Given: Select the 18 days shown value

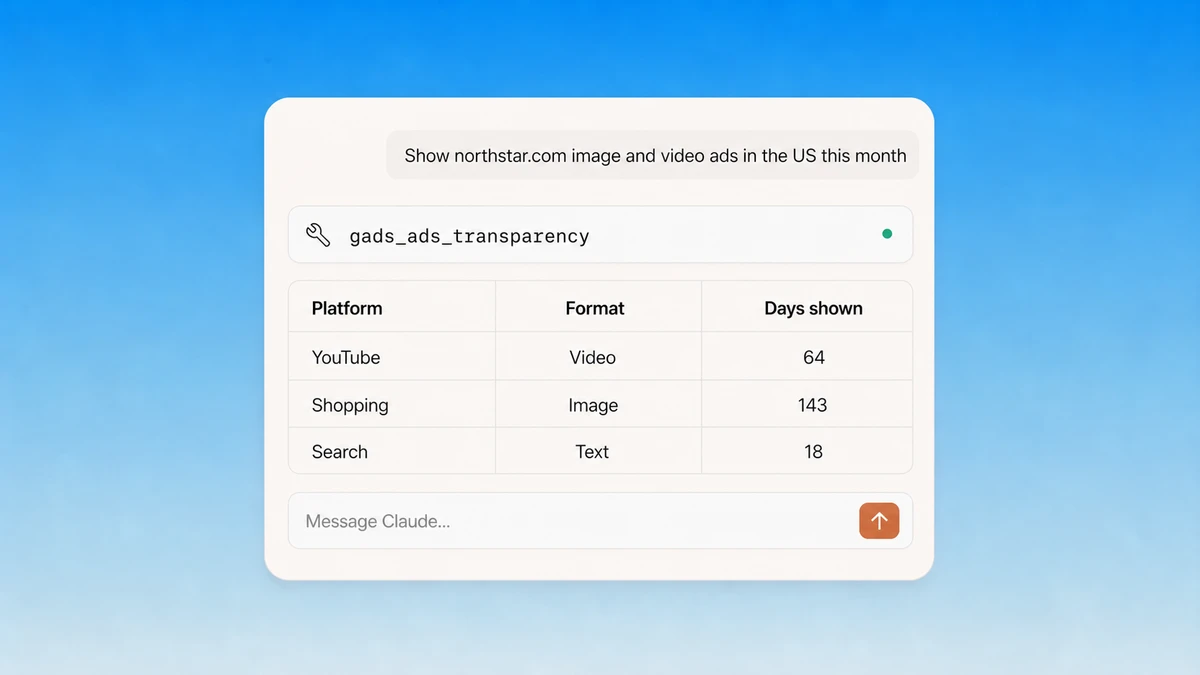Looking at the screenshot, I should point(814,452).
